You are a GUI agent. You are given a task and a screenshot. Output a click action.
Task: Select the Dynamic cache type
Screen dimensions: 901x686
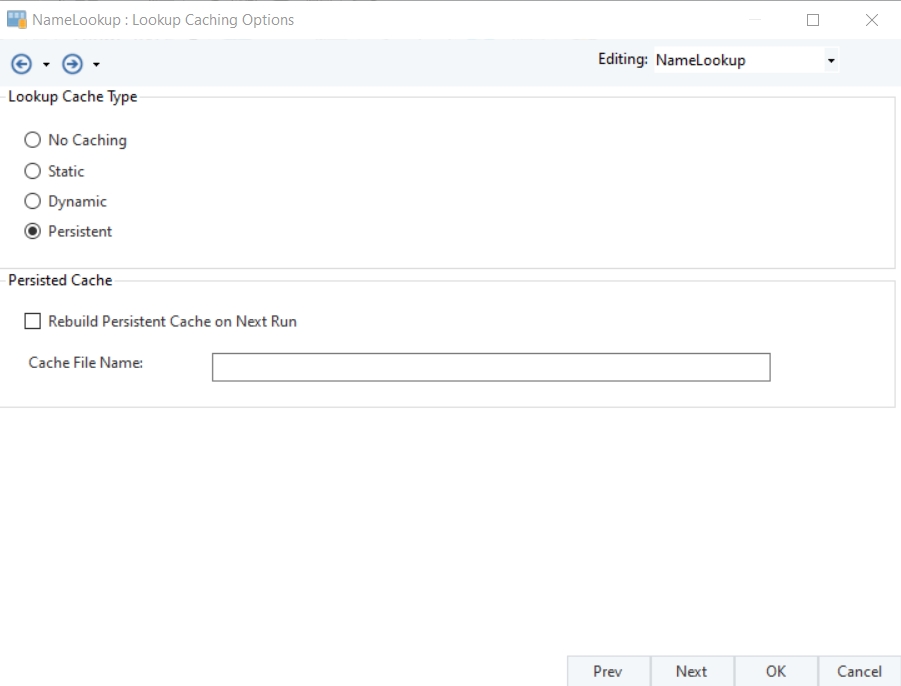coord(33,201)
